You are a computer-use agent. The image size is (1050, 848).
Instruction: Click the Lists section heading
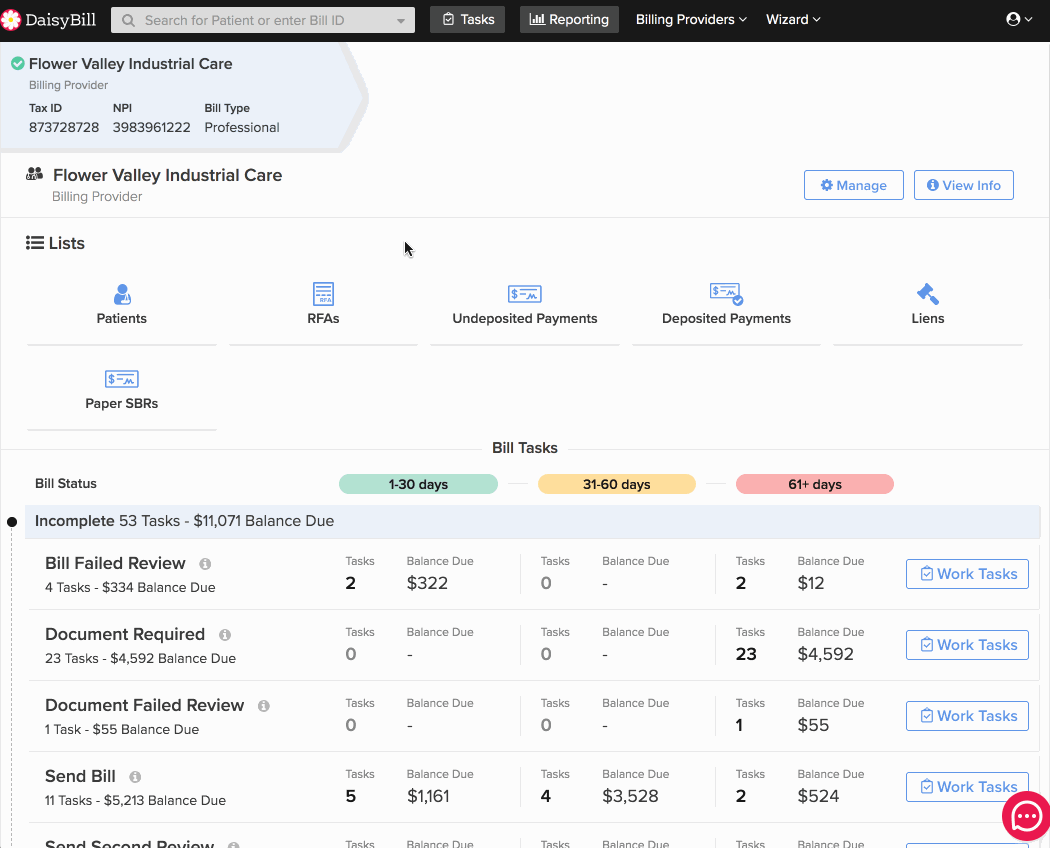(56, 243)
